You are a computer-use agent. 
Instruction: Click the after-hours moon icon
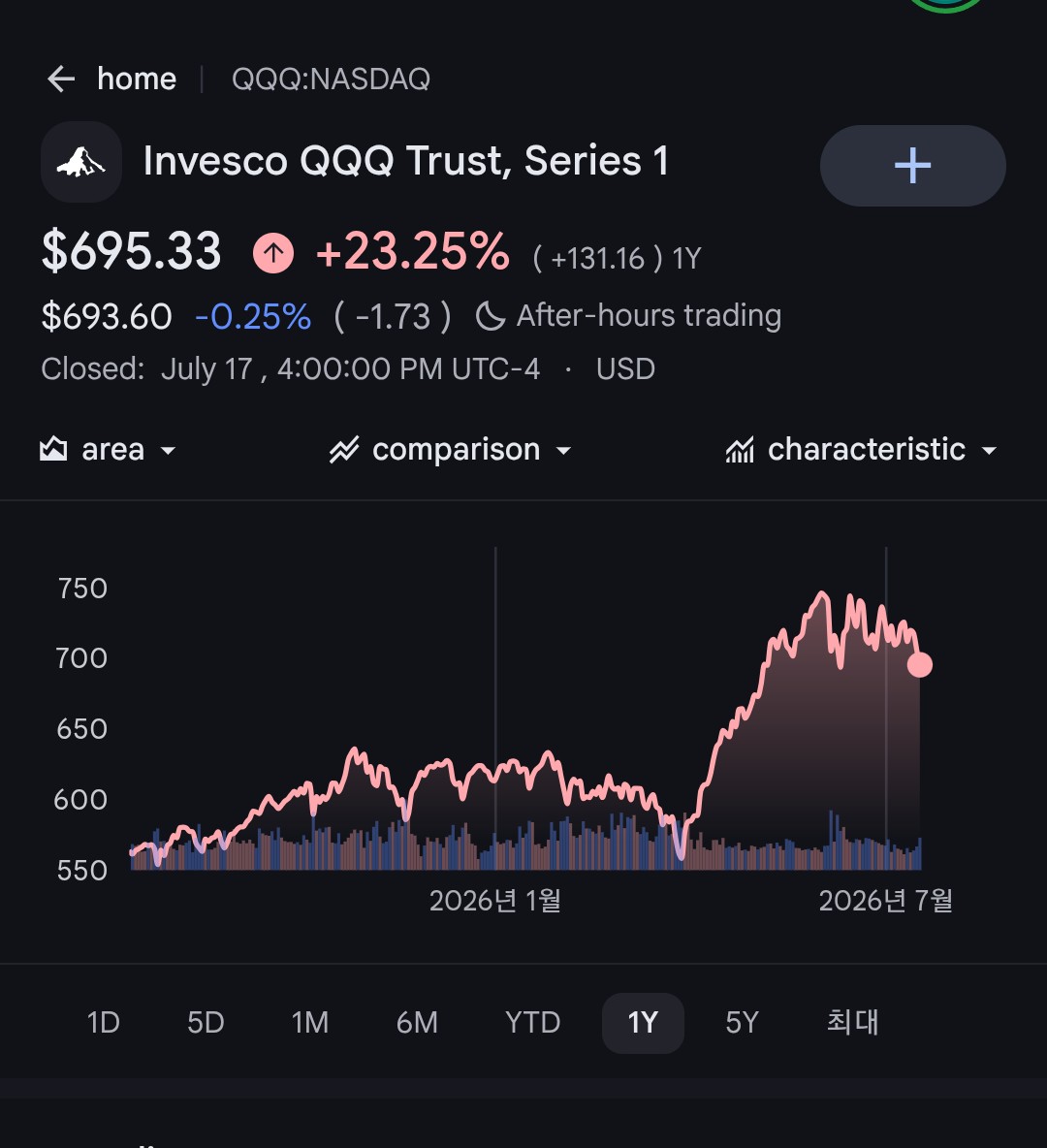point(490,317)
